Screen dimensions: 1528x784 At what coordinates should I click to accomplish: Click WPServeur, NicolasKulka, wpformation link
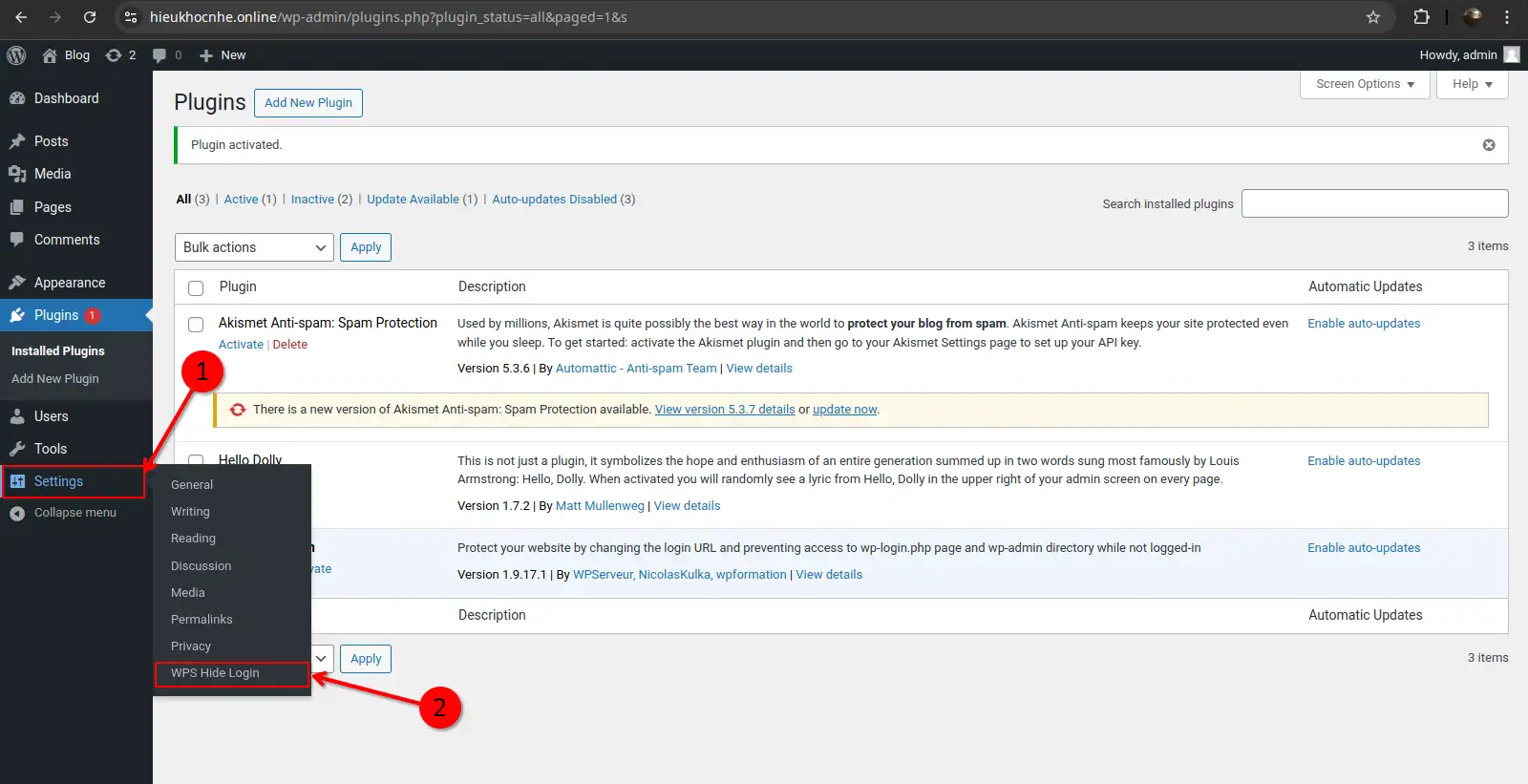[x=680, y=575]
